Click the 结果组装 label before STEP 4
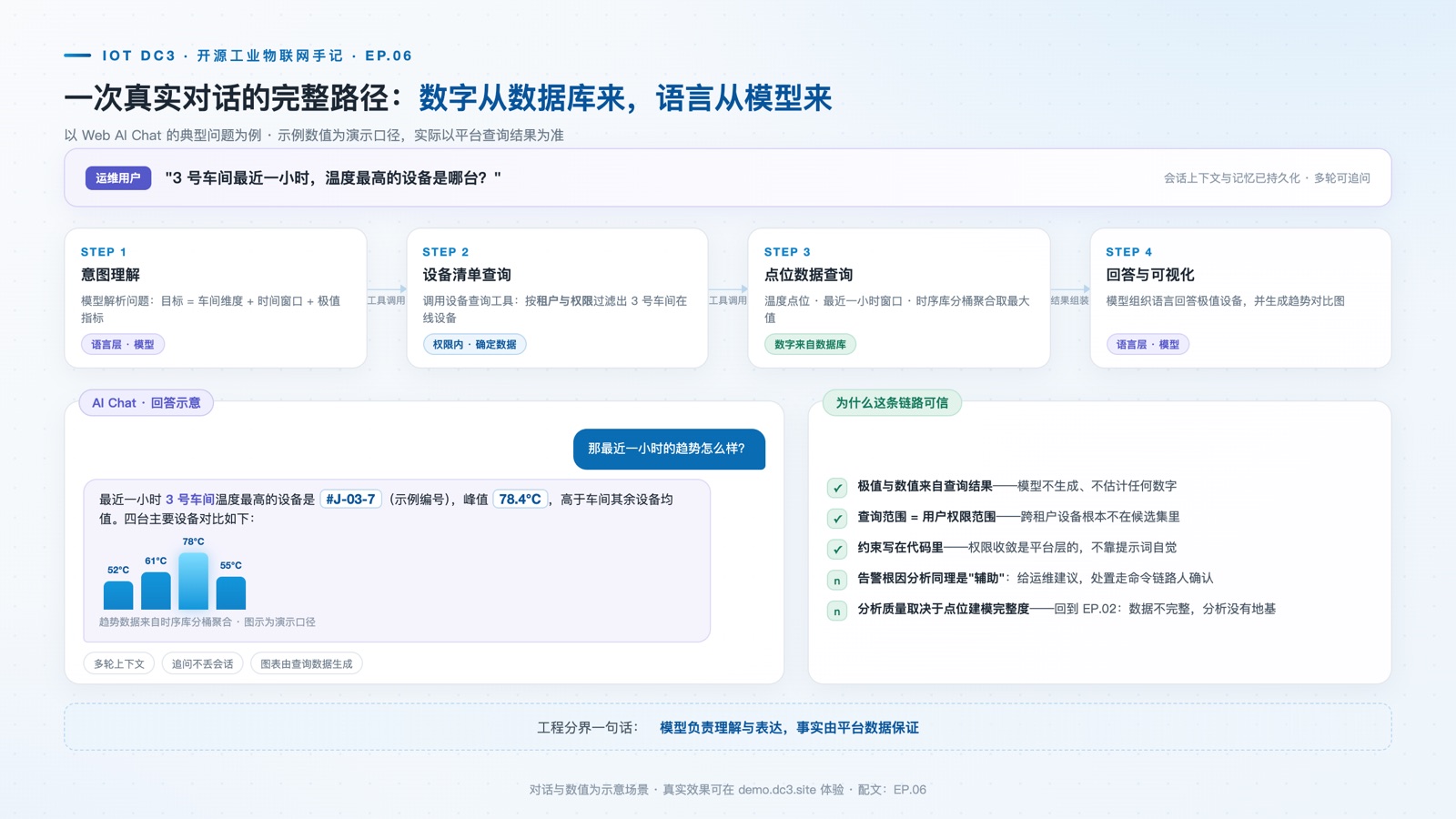Viewport: 1456px width, 819px height. (1069, 299)
